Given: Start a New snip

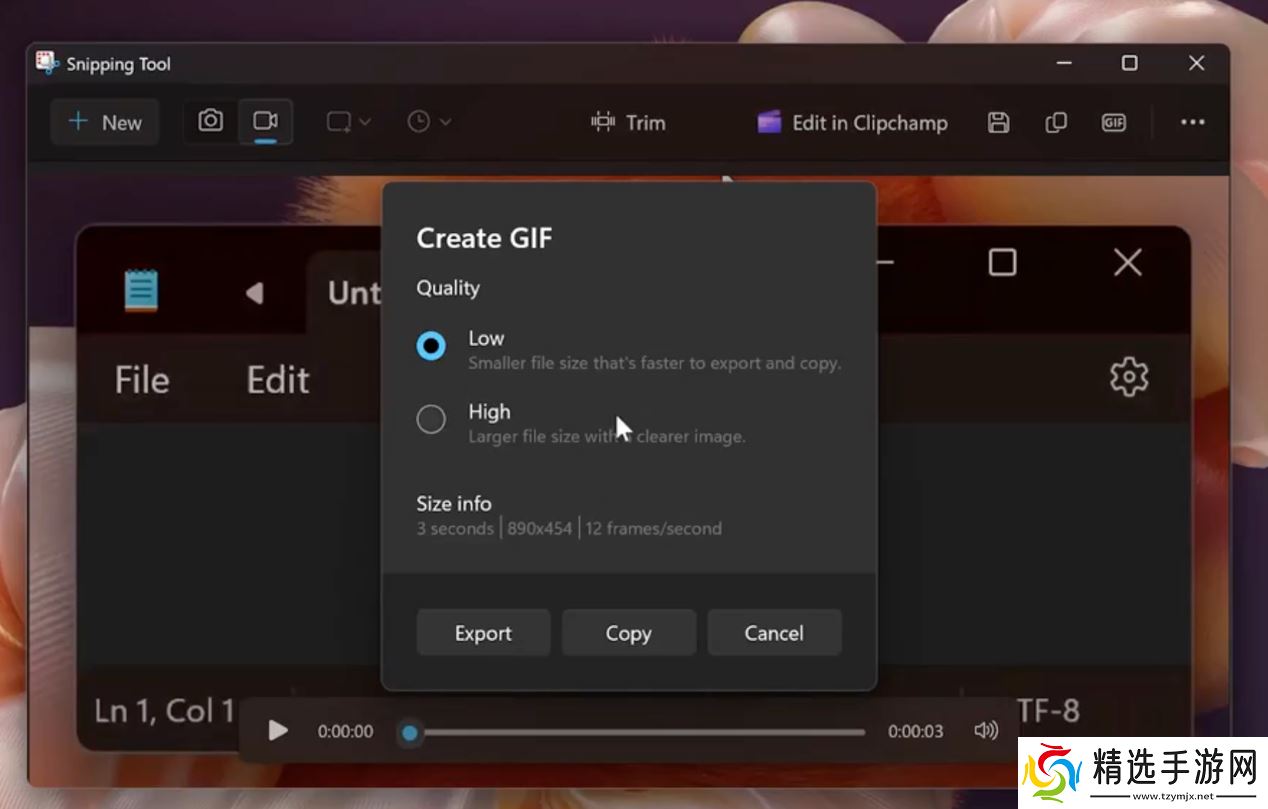Looking at the screenshot, I should coord(104,122).
